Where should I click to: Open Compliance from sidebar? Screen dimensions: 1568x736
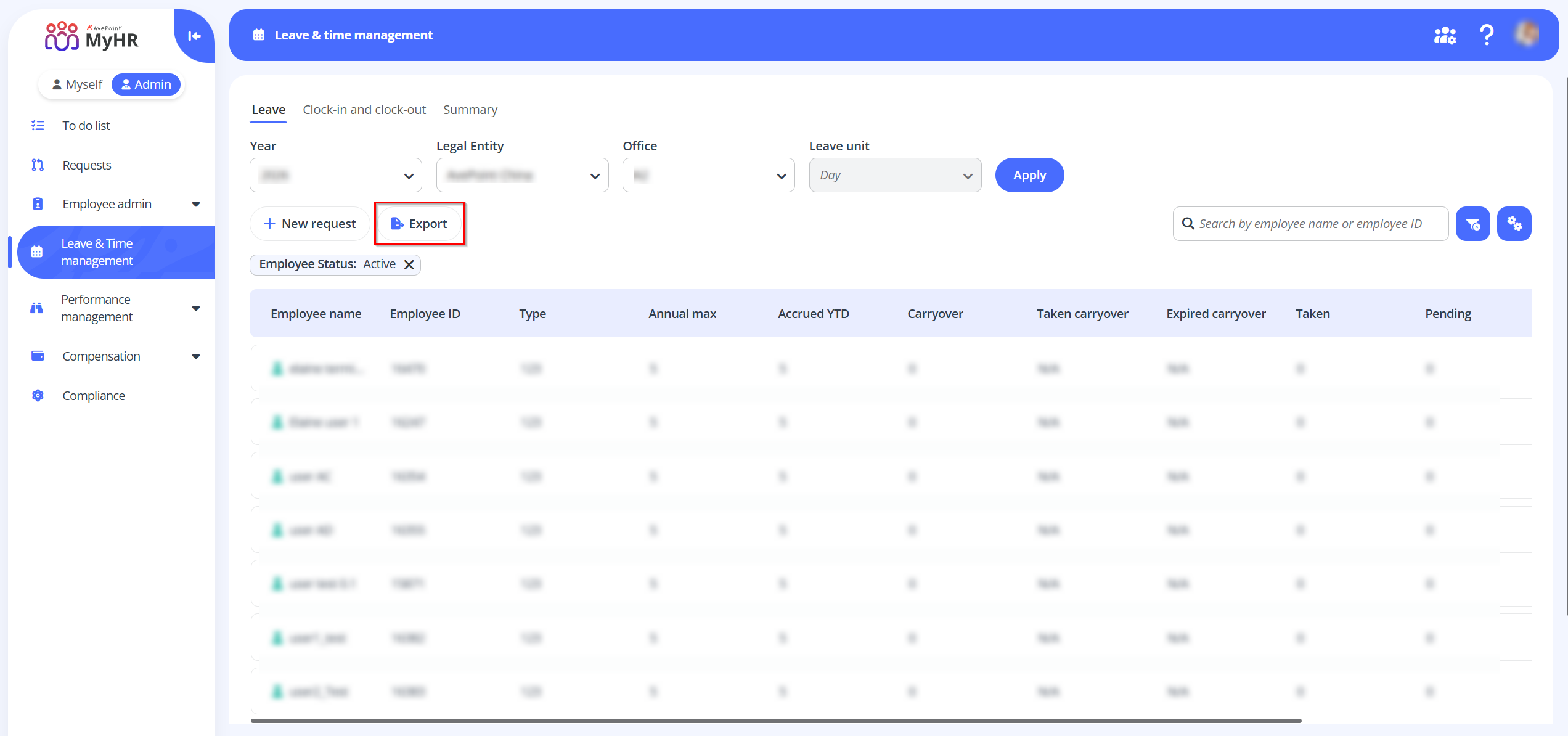[x=93, y=396]
